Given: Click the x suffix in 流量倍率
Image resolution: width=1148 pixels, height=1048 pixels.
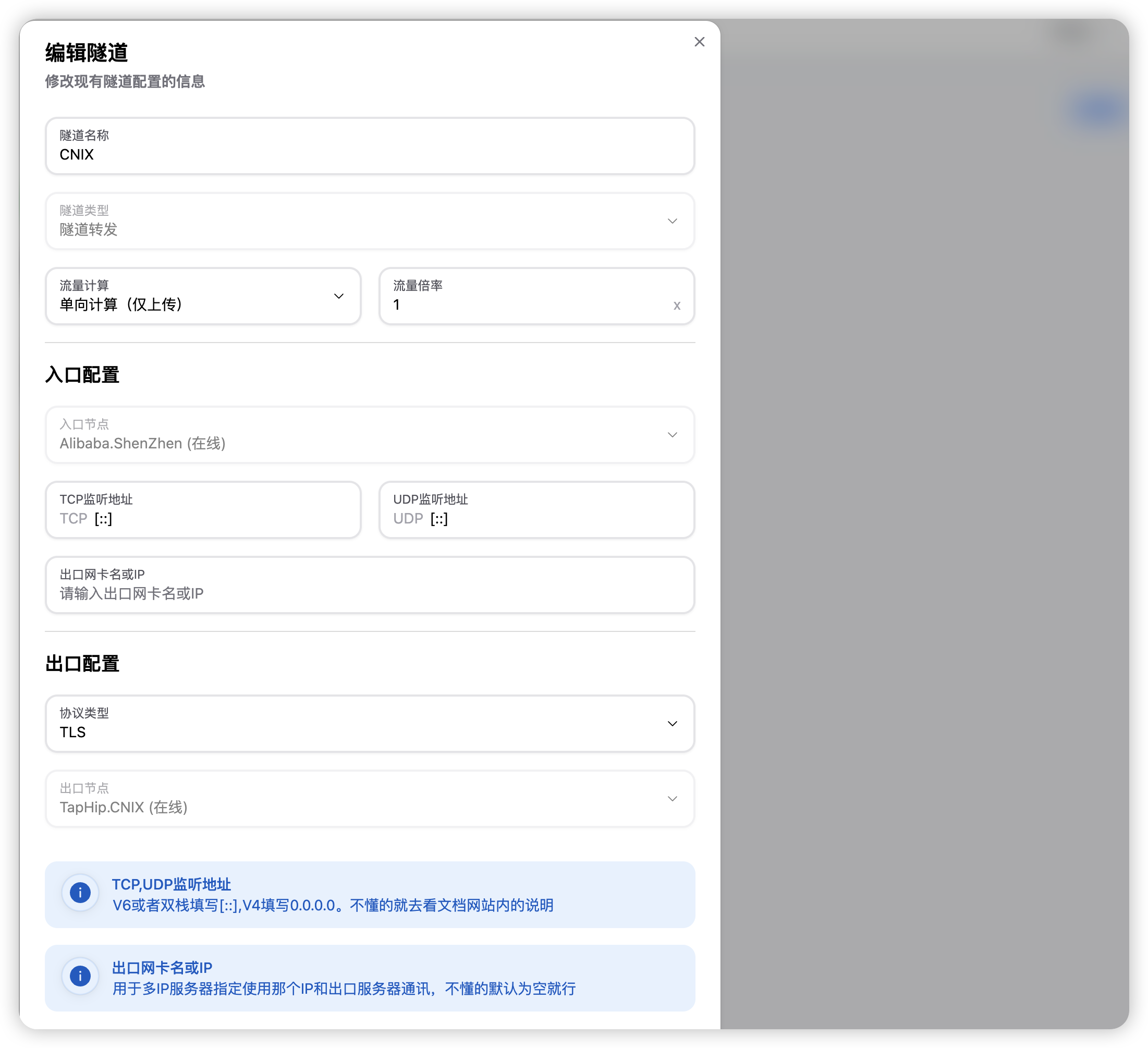Looking at the screenshot, I should [677, 306].
